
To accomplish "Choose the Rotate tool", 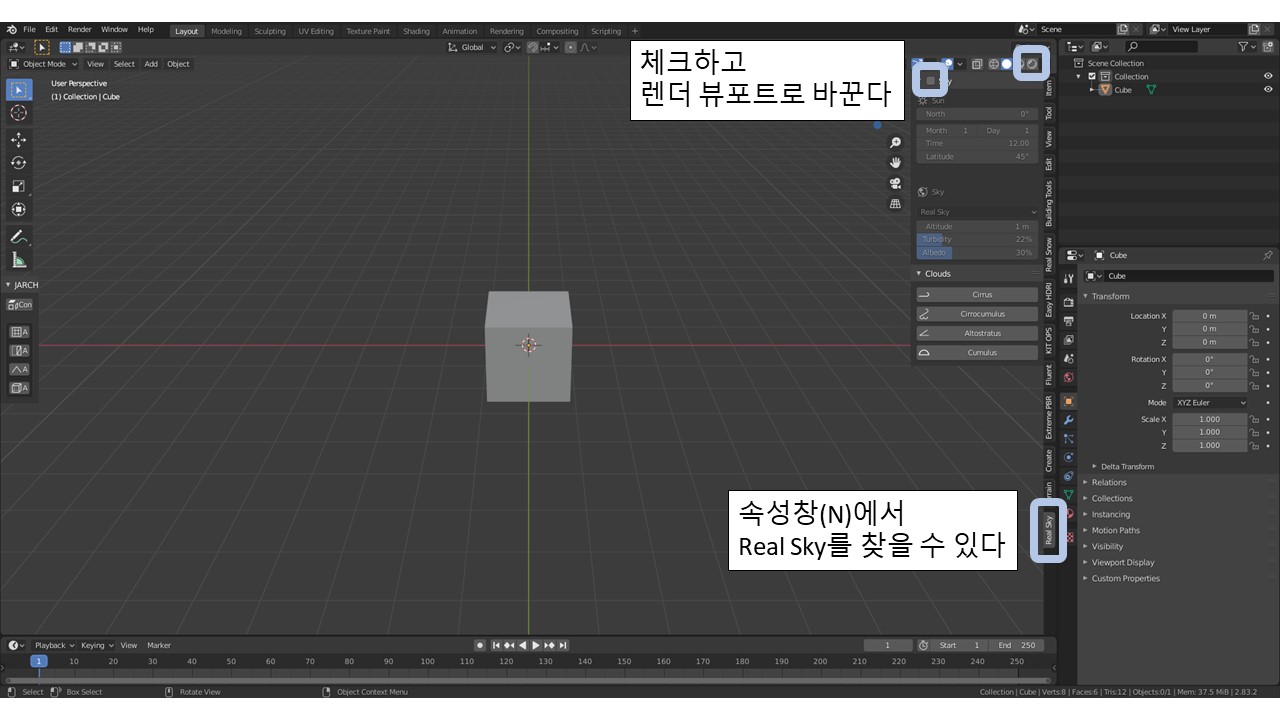I will (19, 163).
